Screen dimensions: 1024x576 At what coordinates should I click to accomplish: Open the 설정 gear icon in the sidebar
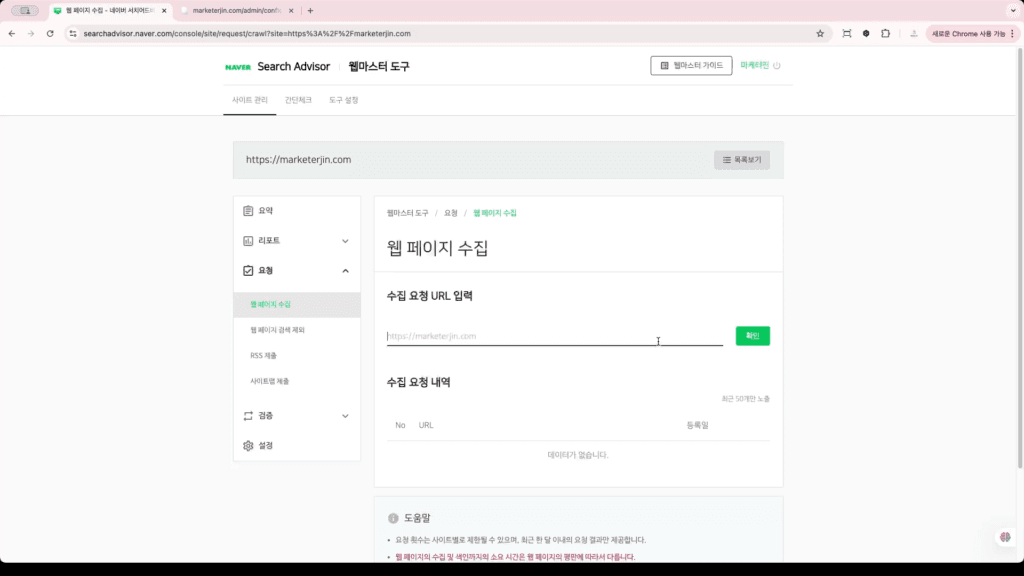pos(247,445)
